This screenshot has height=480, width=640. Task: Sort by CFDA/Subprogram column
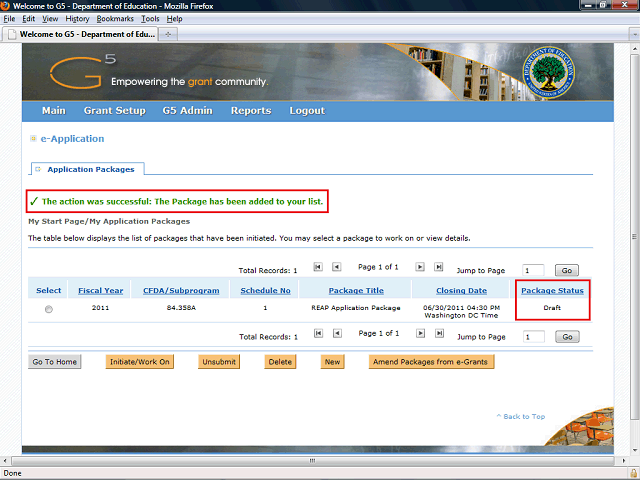click(x=181, y=291)
